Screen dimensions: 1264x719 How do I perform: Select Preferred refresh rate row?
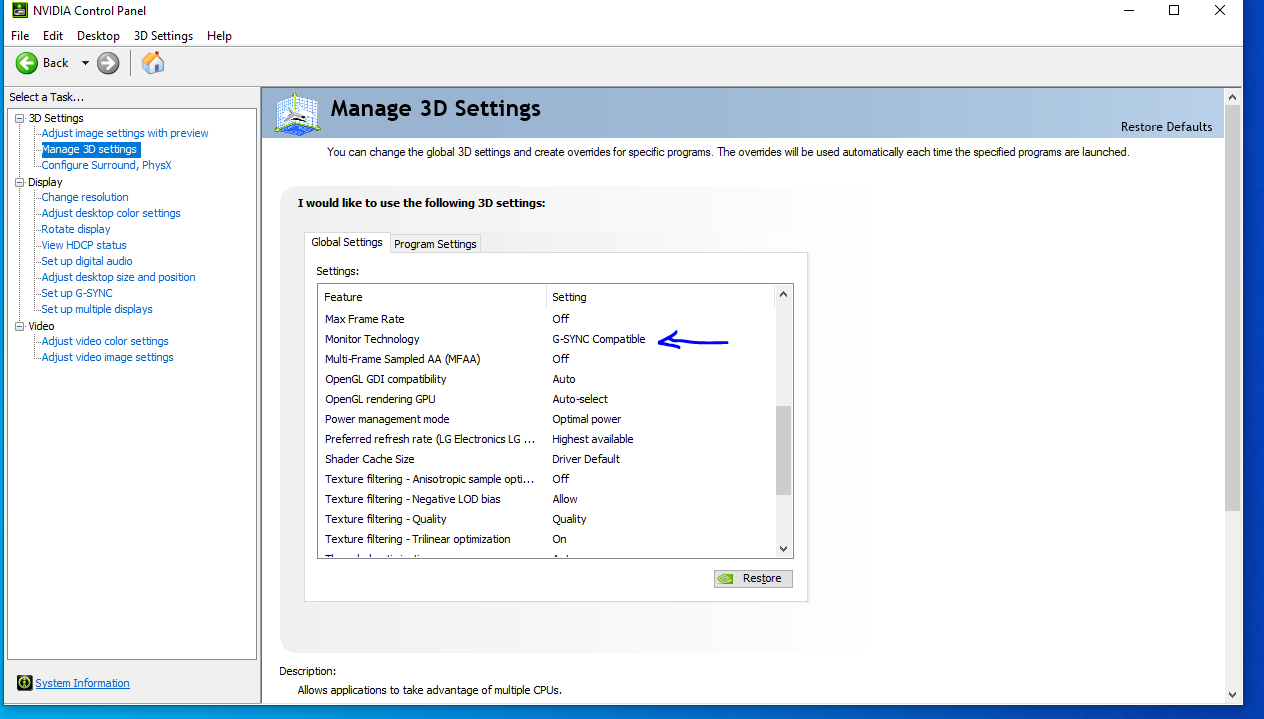546,439
